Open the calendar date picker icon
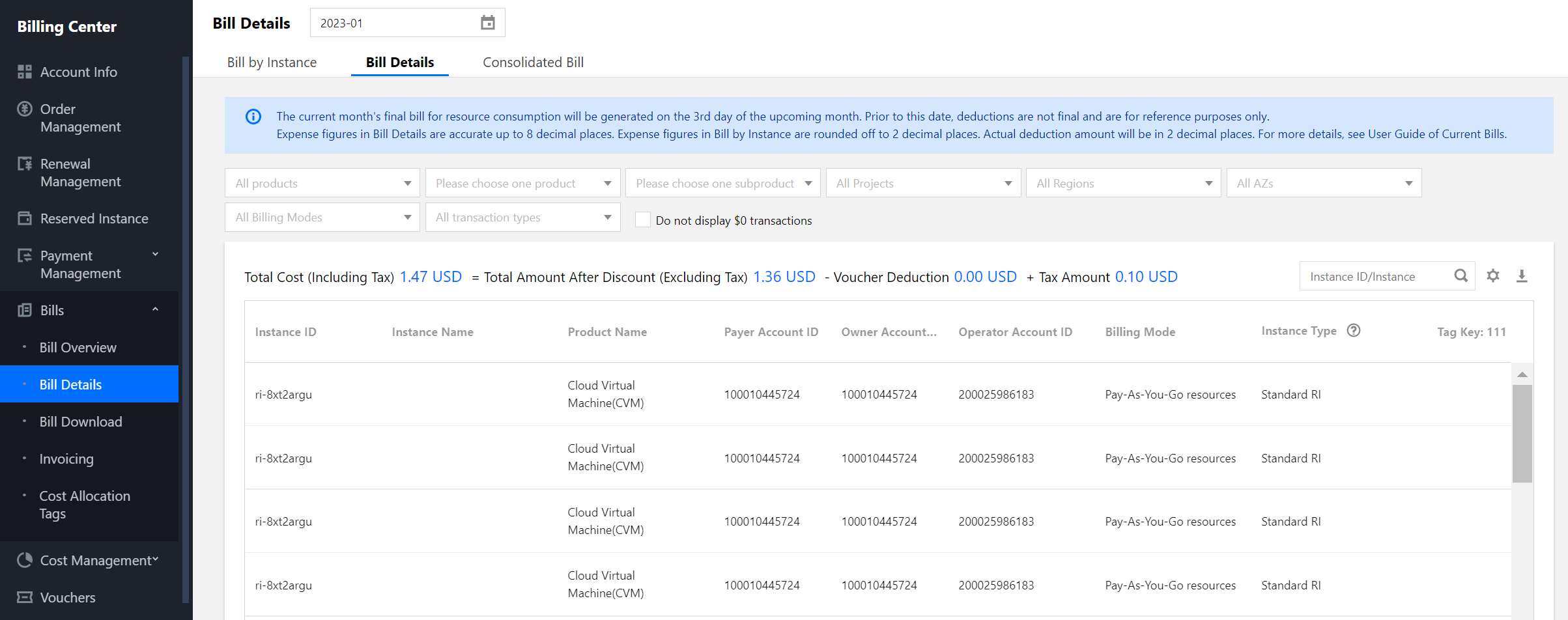The height and width of the screenshot is (620, 1568). pyautogui.click(x=487, y=23)
